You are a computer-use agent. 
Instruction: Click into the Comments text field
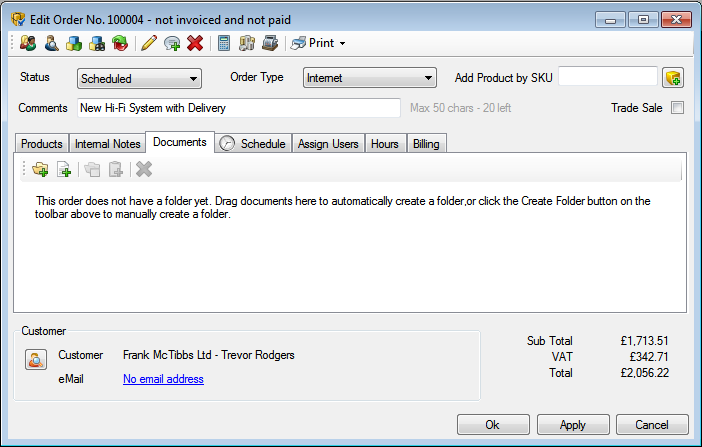(x=238, y=108)
